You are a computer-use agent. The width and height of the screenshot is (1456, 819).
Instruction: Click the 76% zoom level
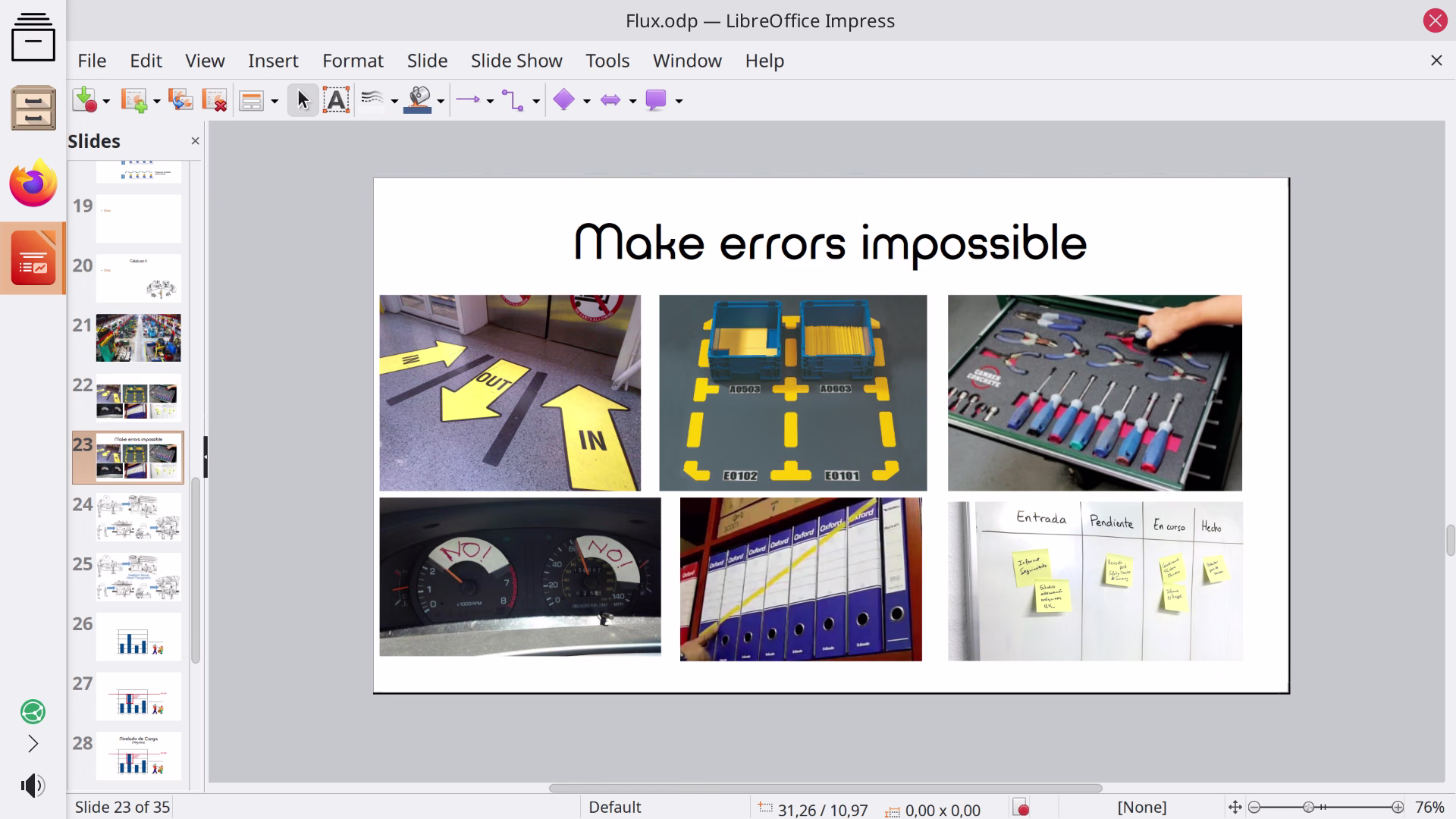pyautogui.click(x=1429, y=808)
